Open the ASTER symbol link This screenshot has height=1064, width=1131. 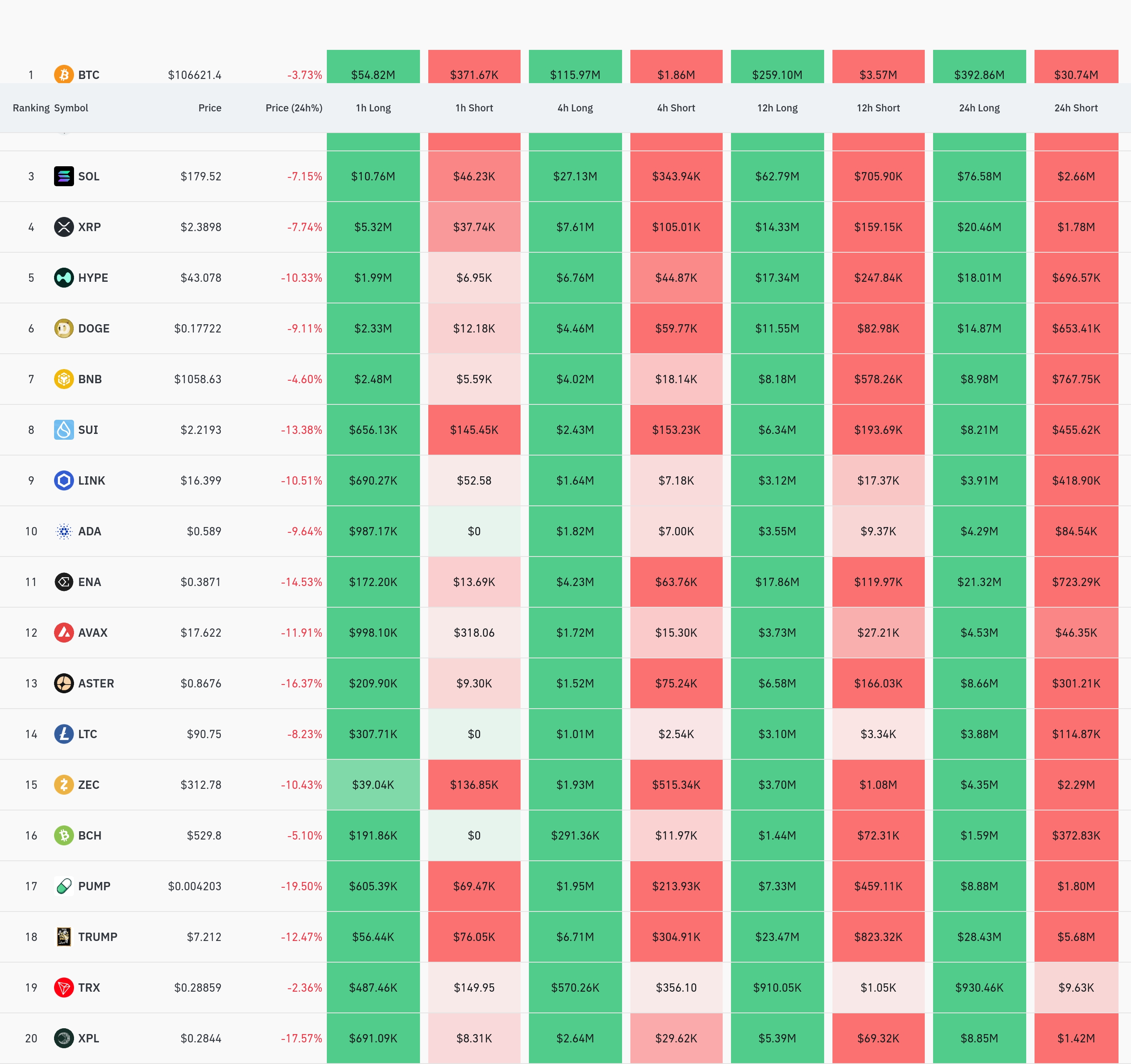[x=96, y=683]
